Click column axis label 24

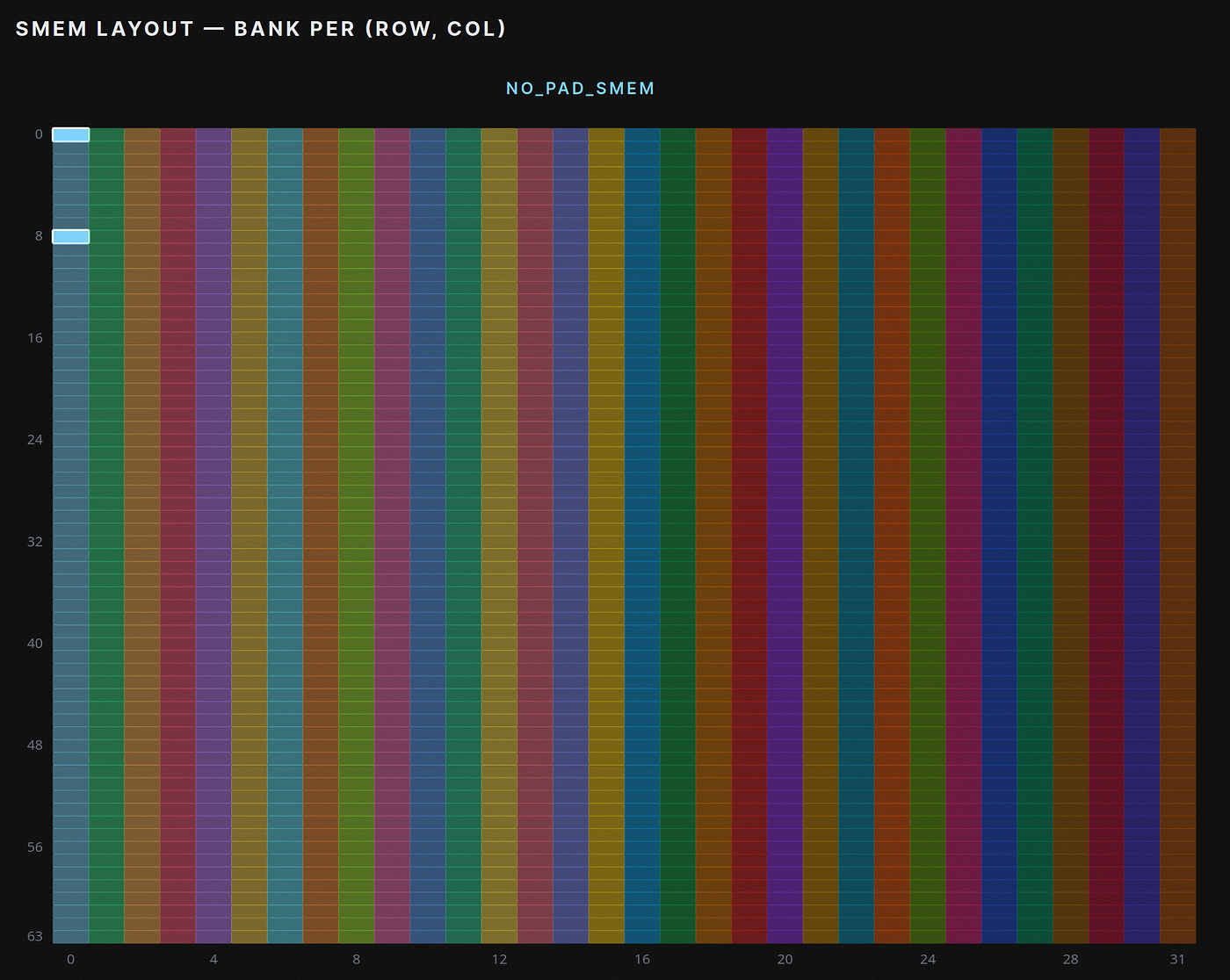click(x=928, y=959)
